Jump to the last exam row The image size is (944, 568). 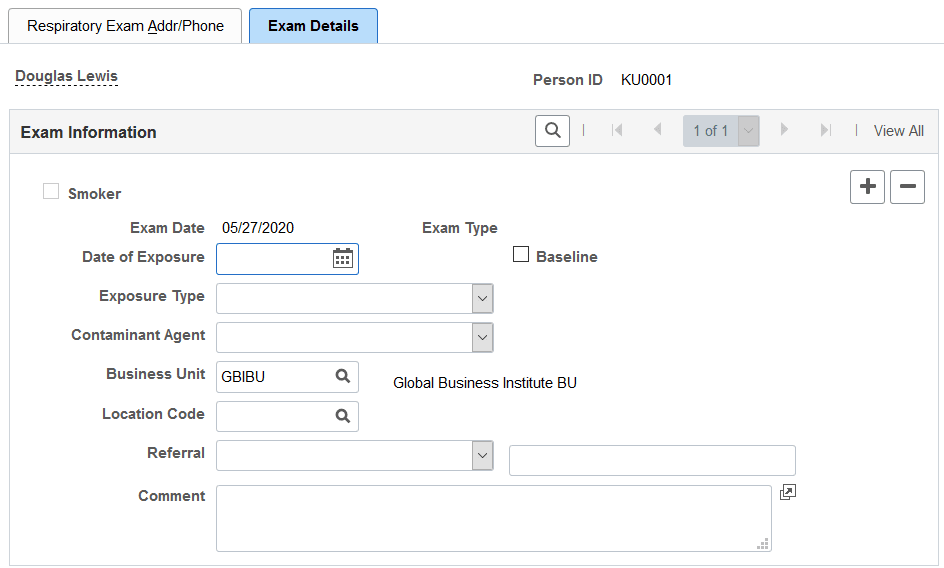click(x=825, y=131)
